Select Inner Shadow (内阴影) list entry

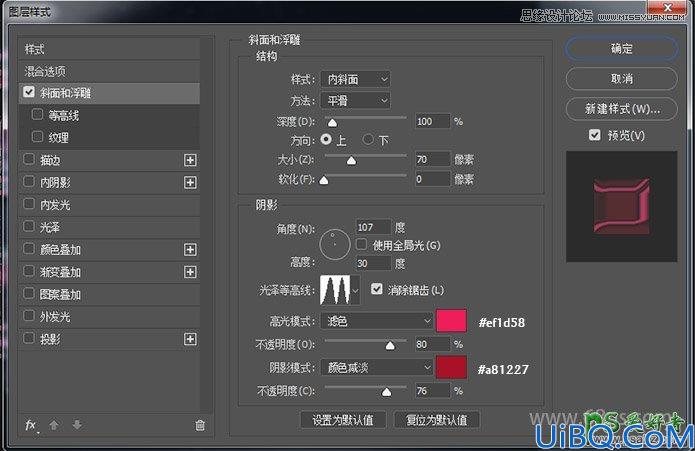109,183
